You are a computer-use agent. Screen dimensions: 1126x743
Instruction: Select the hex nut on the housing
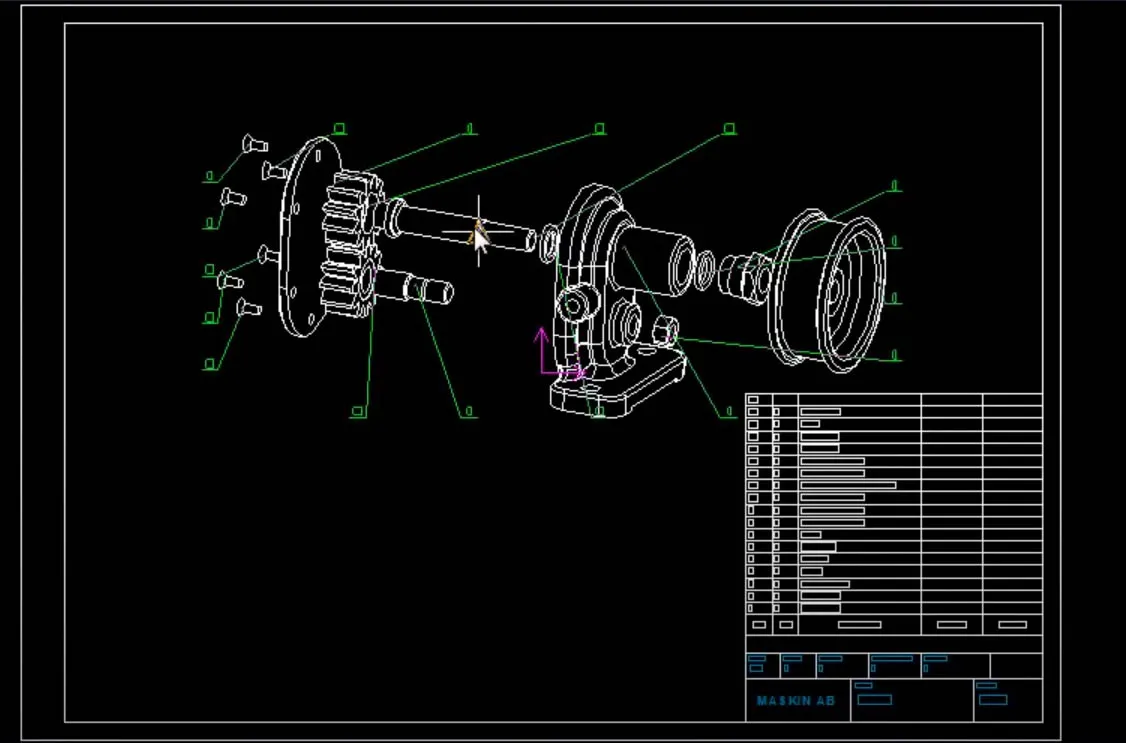point(665,330)
